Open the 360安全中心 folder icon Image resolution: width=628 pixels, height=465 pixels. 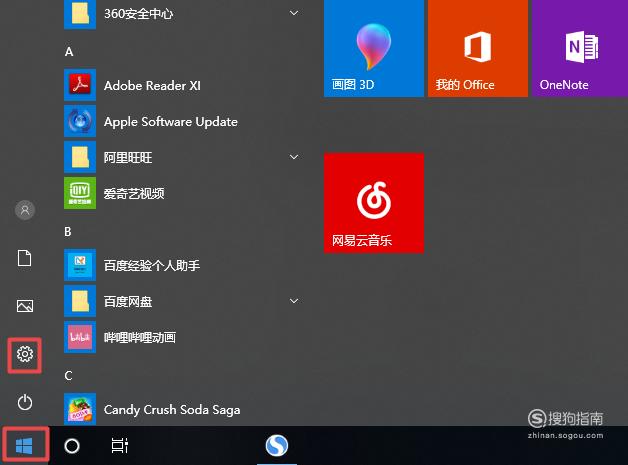coord(80,14)
